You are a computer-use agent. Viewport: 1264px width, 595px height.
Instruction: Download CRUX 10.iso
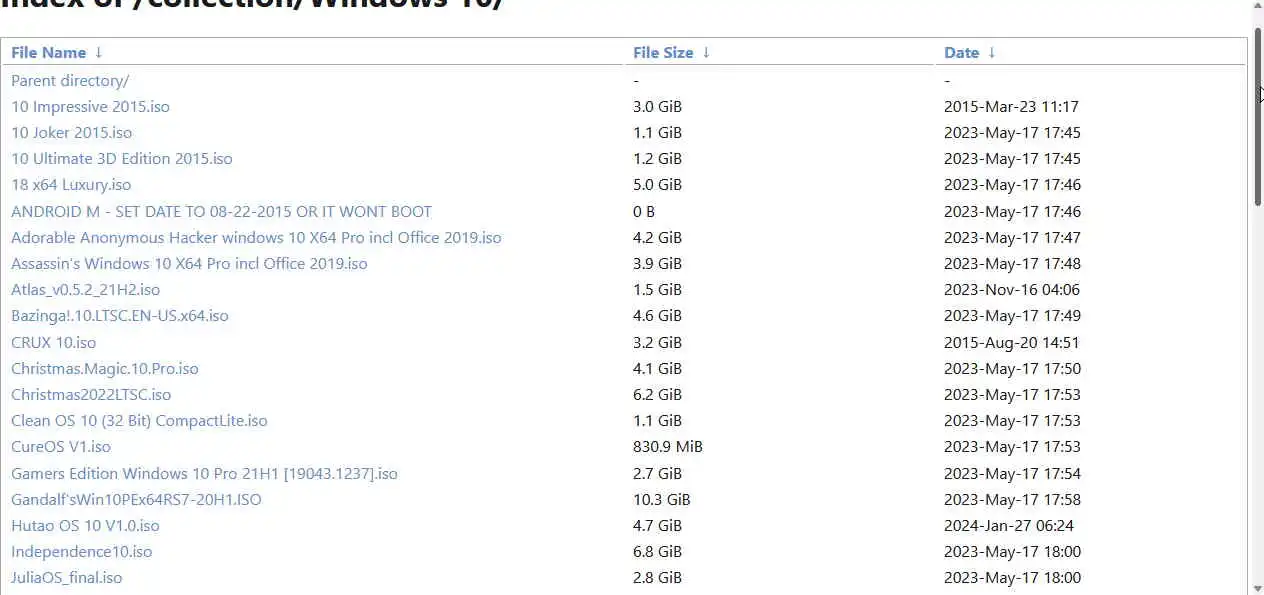(x=53, y=343)
